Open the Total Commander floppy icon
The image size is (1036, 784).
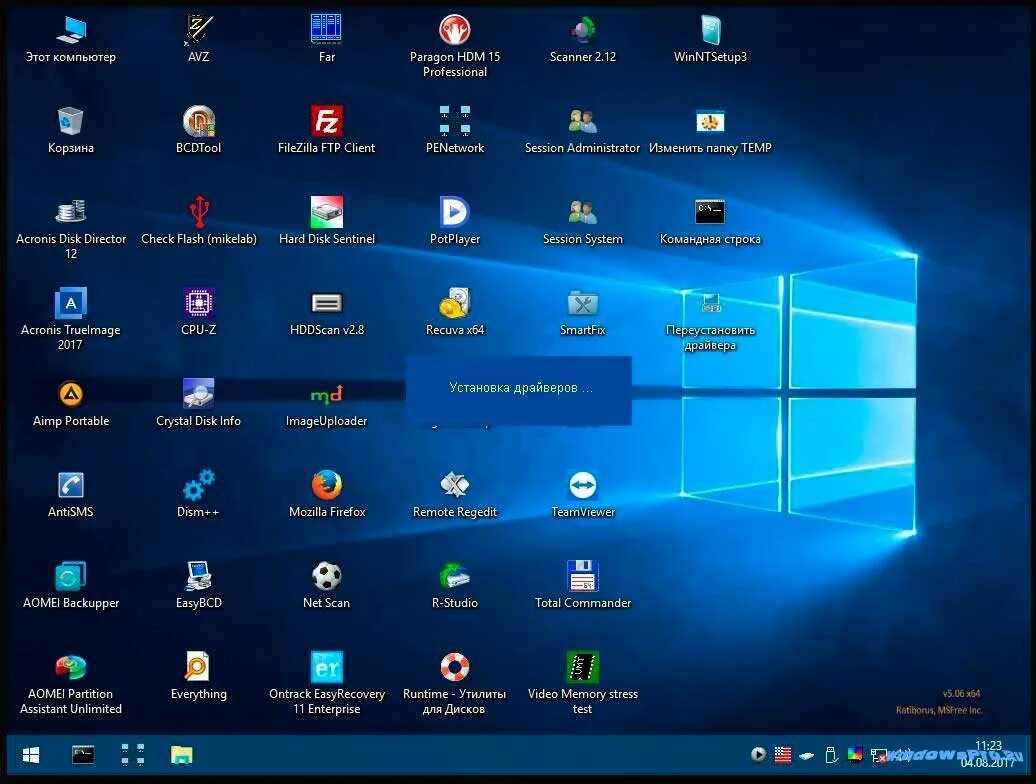(583, 585)
